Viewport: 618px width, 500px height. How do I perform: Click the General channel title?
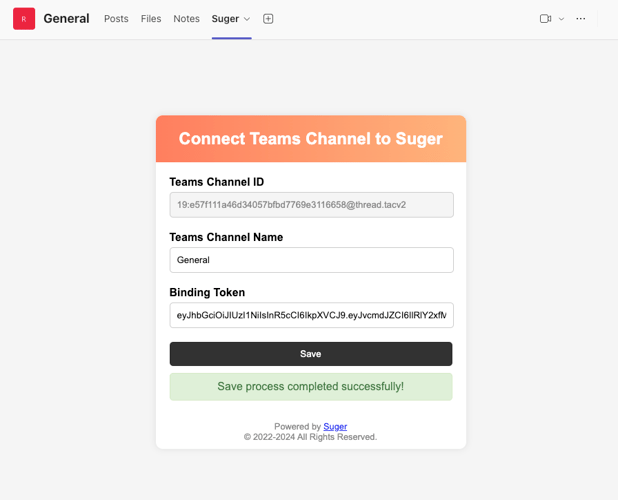coord(66,19)
